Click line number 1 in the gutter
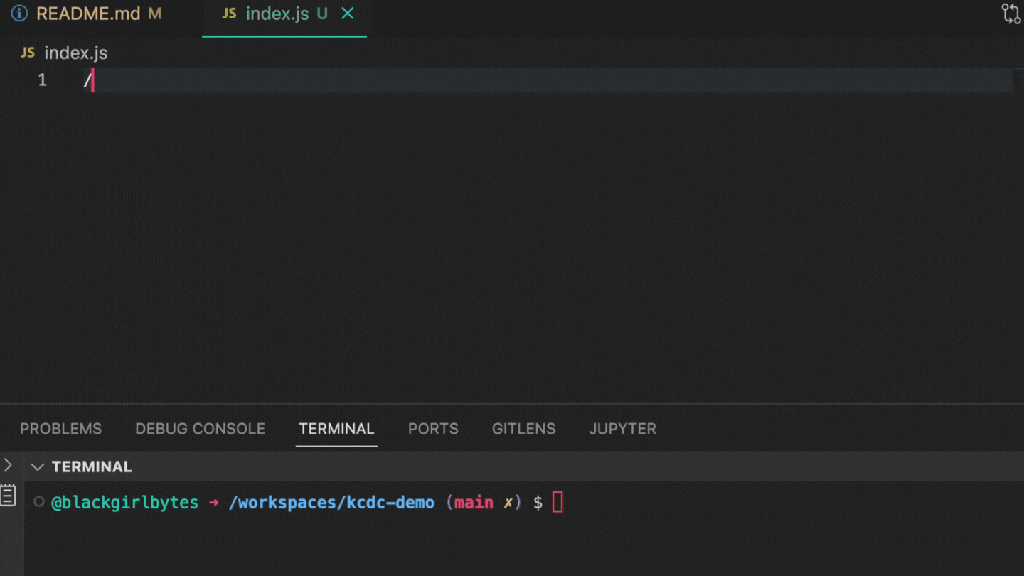Image resolution: width=1024 pixels, height=576 pixels. pos(42,80)
